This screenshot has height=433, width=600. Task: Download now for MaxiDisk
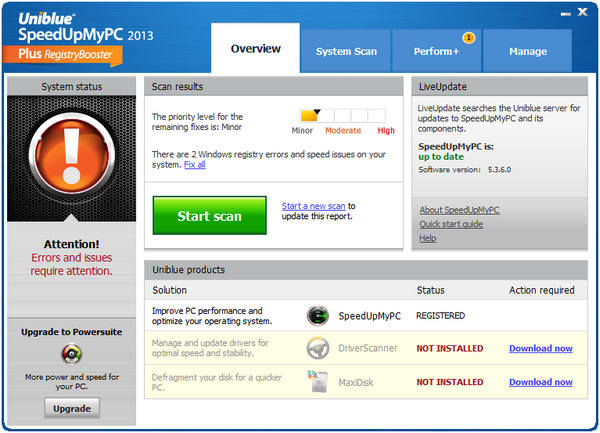pos(541,382)
